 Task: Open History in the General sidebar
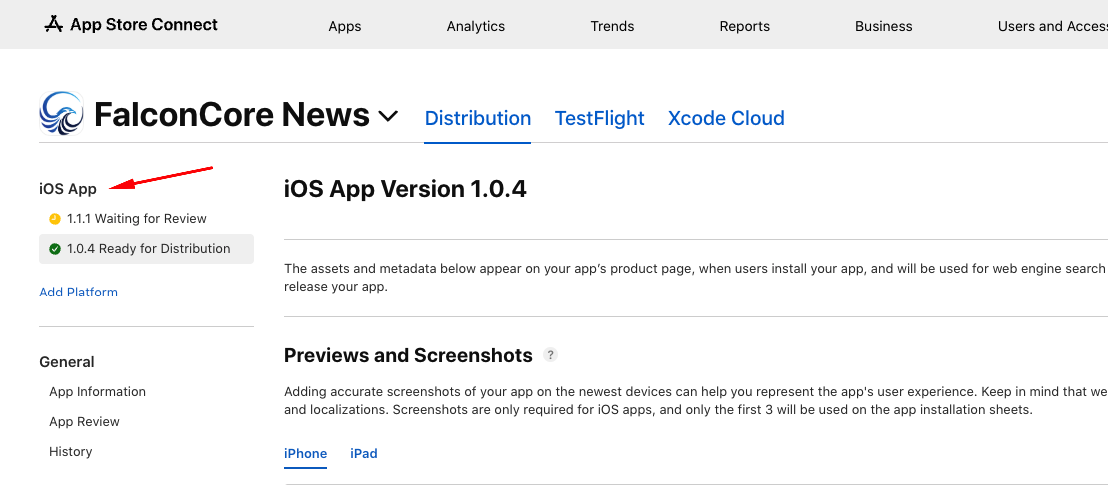tap(70, 452)
